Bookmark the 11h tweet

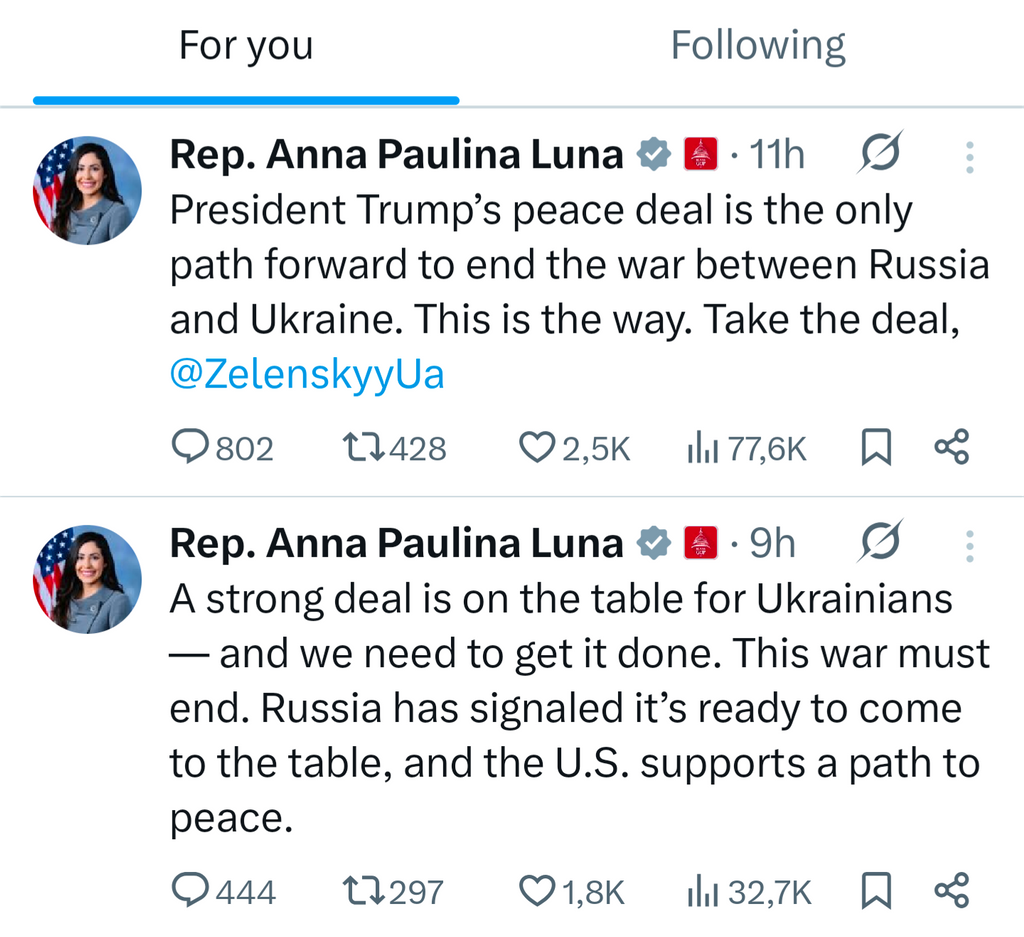(x=876, y=448)
